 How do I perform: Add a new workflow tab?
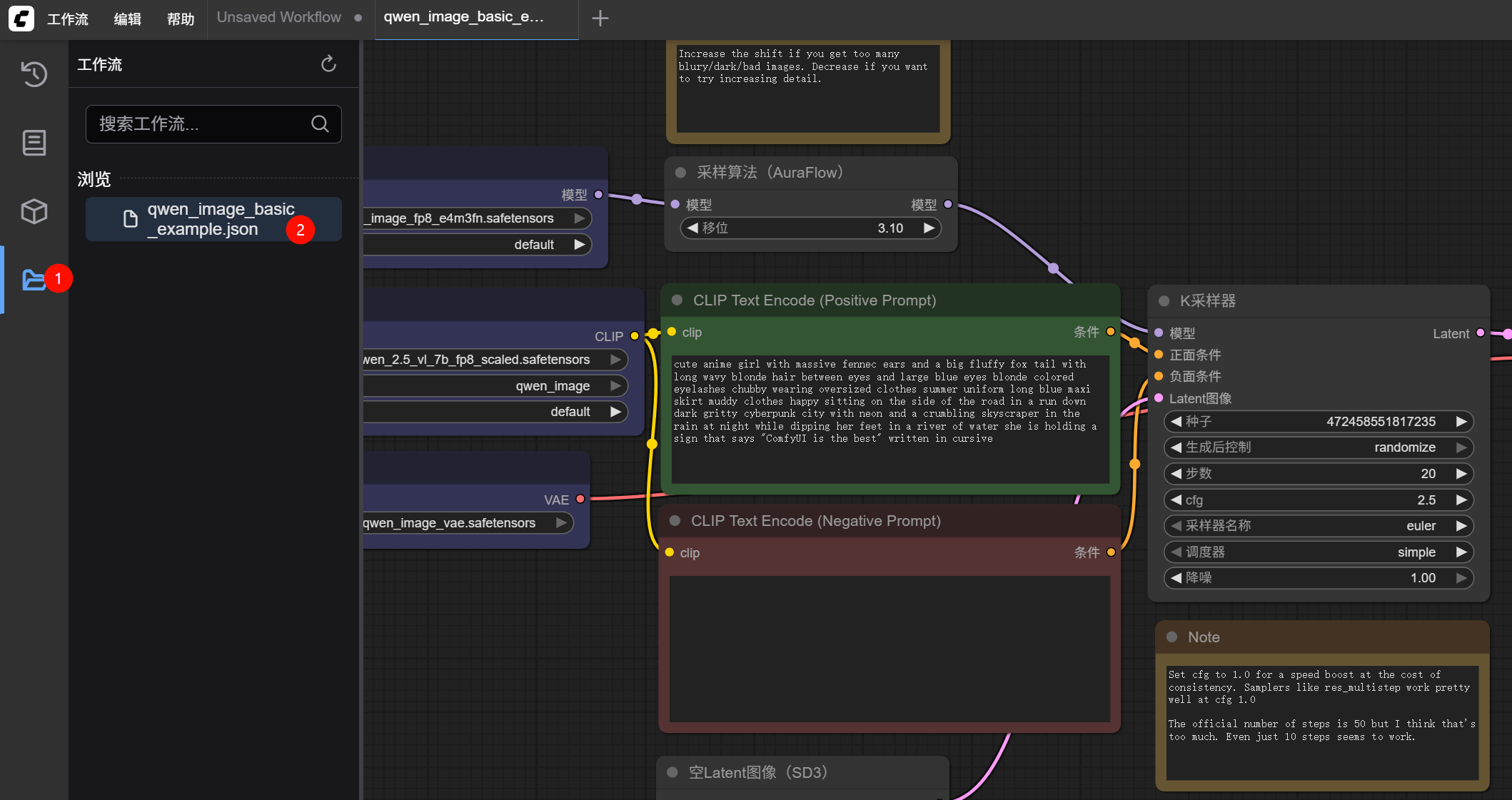pyautogui.click(x=600, y=19)
